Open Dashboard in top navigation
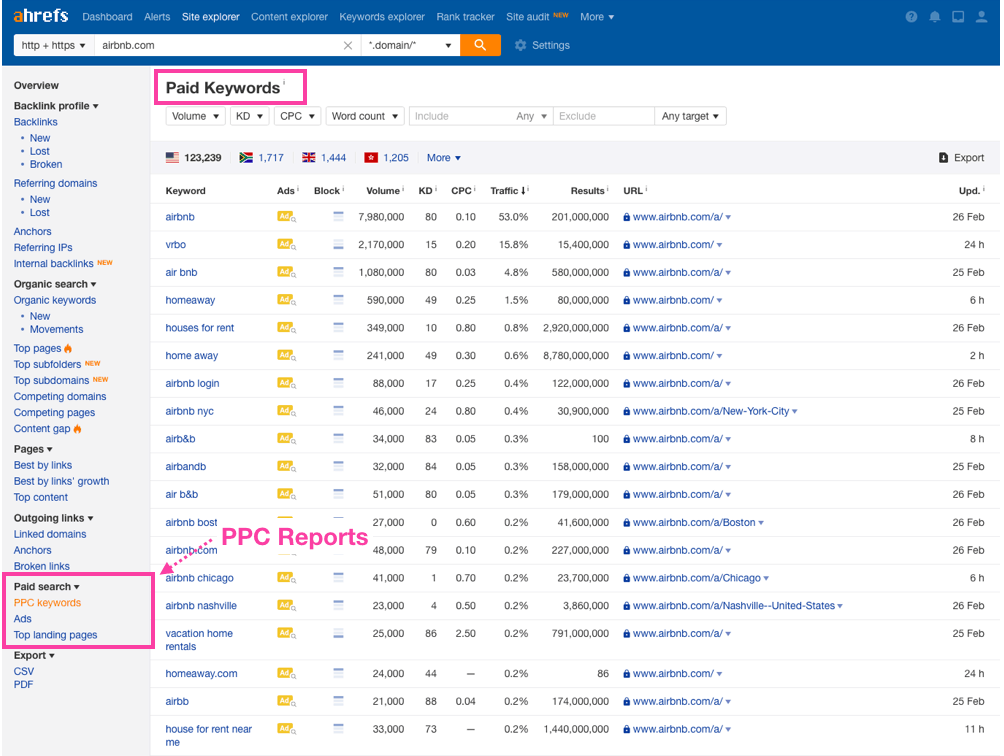 pyautogui.click(x=107, y=17)
